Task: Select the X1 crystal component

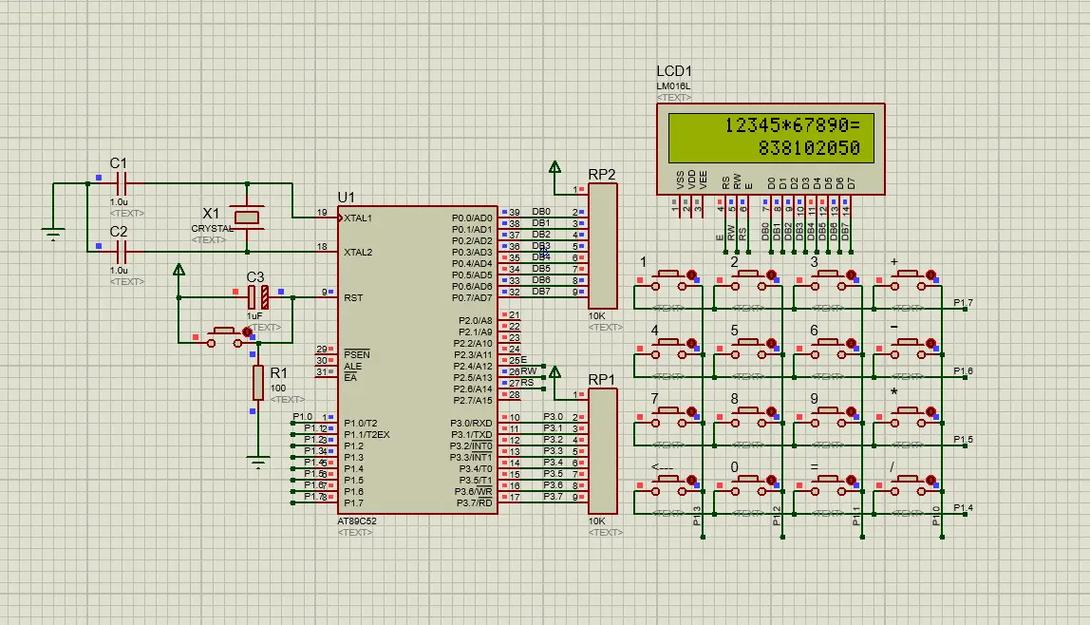Action: 247,218
